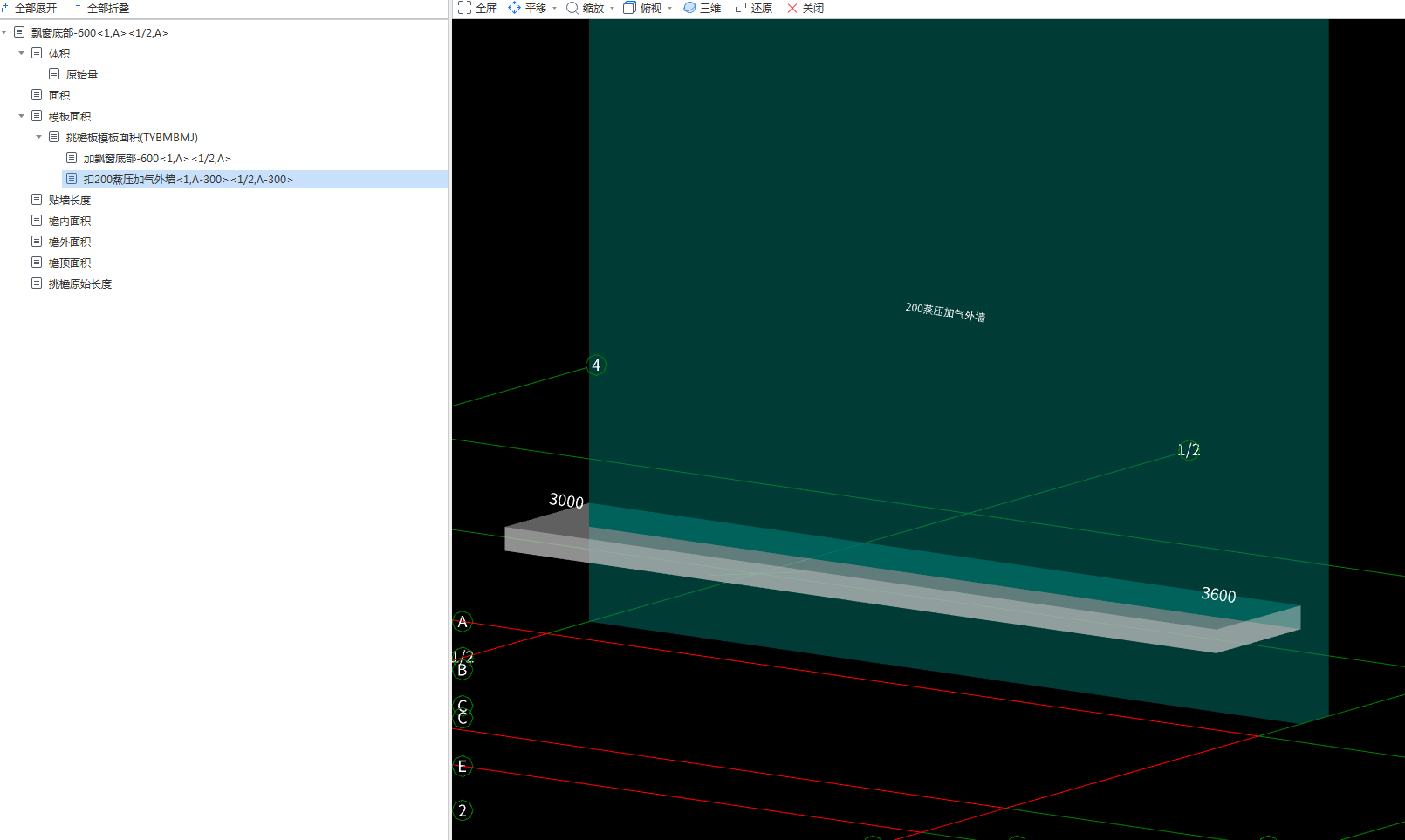The image size is (1405, 840).
Task: Click the document icon beside 体积
Action: click(37, 53)
